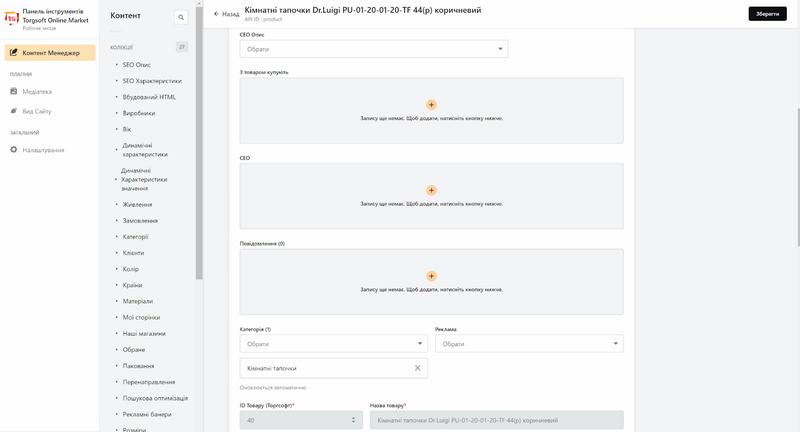Click the Назва товару input field
800x432 pixels.
(x=496, y=420)
